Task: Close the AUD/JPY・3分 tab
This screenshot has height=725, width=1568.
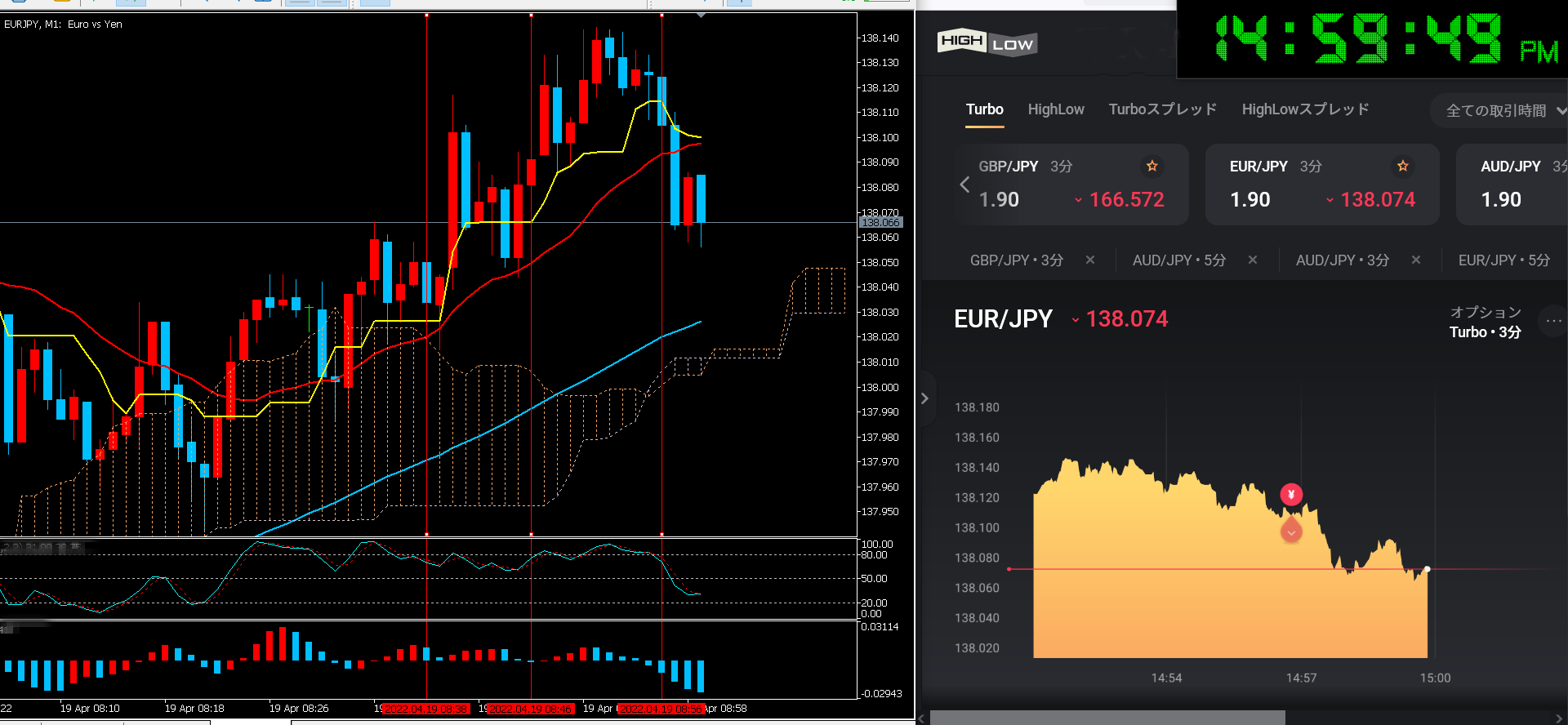Action: pos(1415,260)
